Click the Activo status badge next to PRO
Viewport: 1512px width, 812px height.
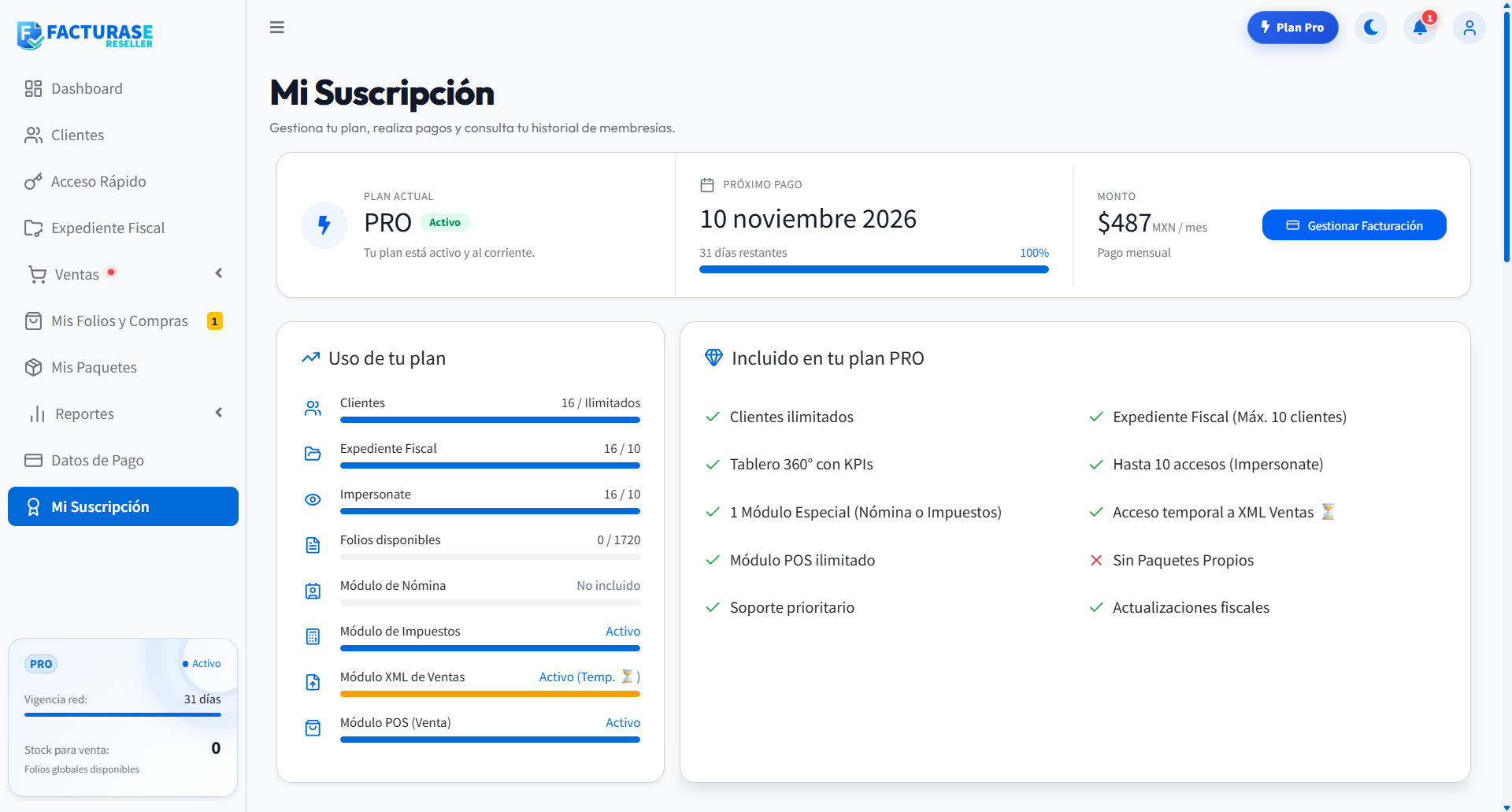point(445,222)
